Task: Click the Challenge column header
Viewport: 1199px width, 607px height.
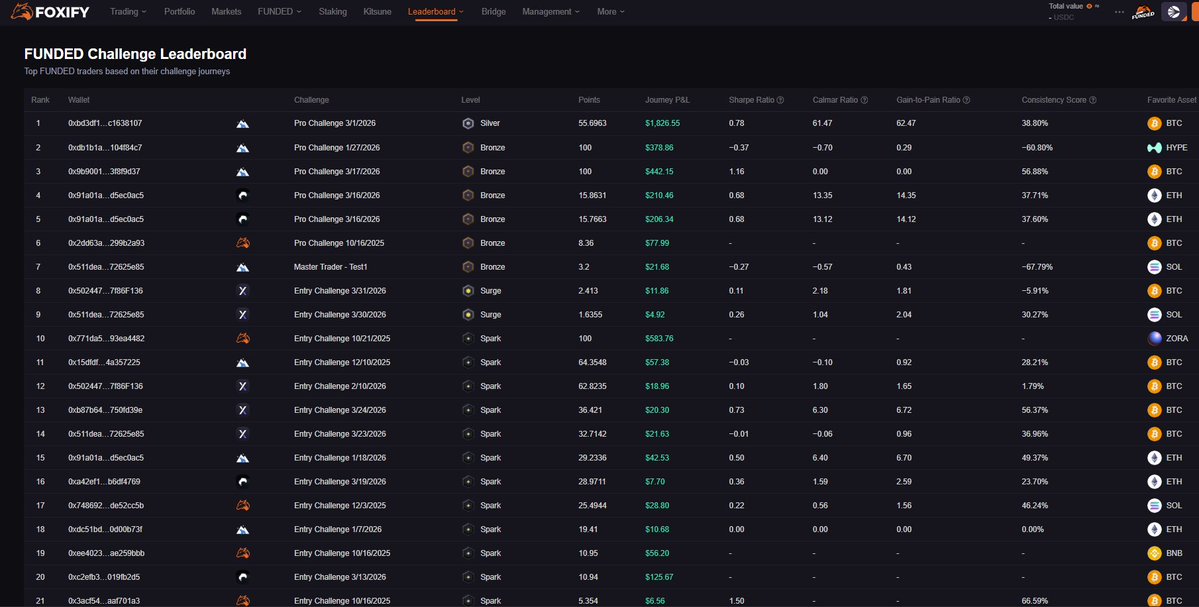Action: (311, 100)
